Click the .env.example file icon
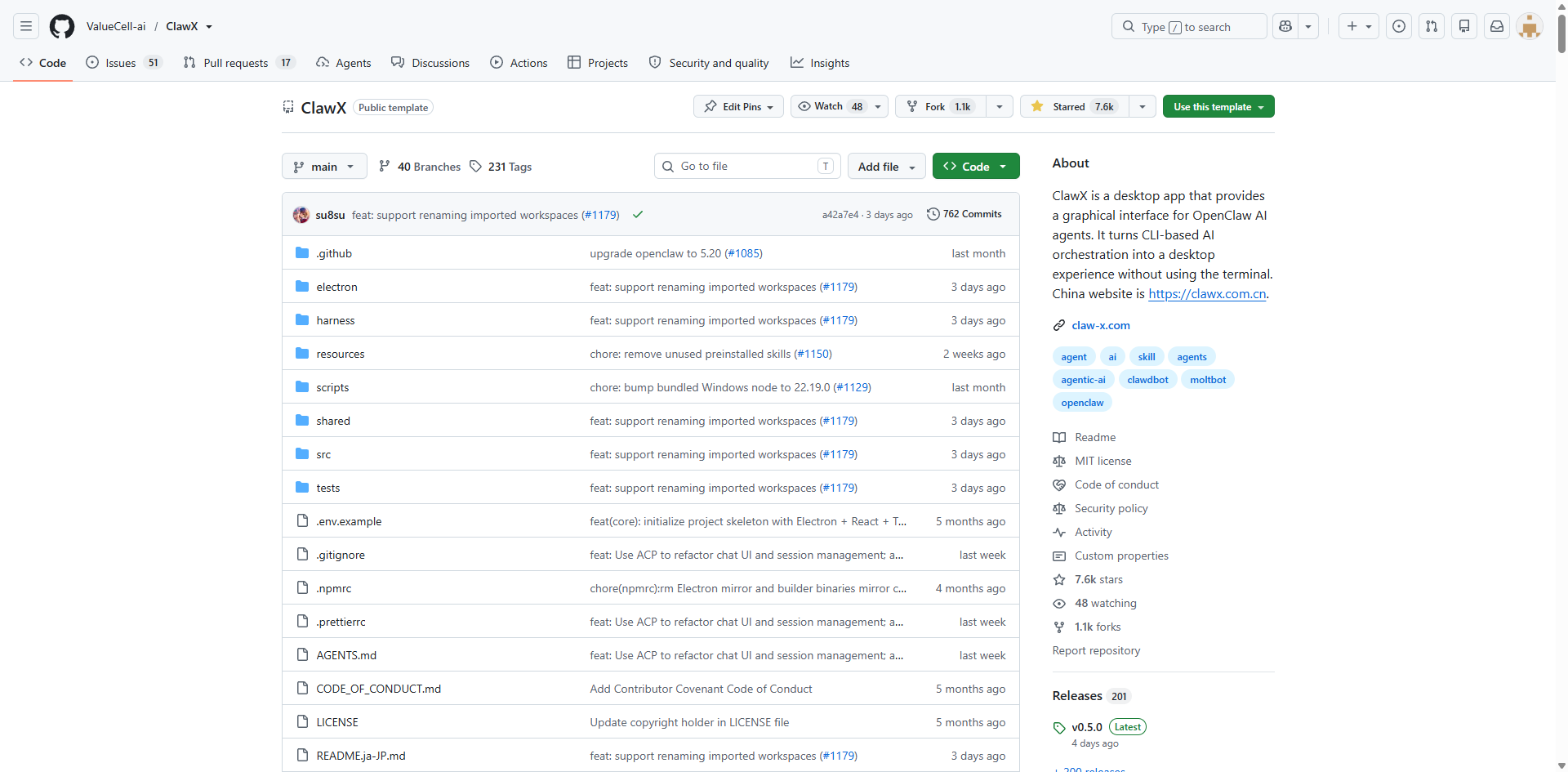 [x=302, y=521]
